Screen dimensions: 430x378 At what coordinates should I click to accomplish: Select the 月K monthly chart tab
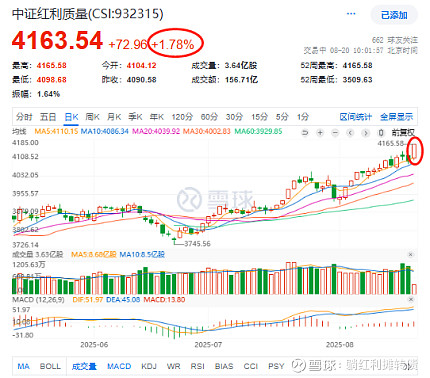[x=114, y=117]
